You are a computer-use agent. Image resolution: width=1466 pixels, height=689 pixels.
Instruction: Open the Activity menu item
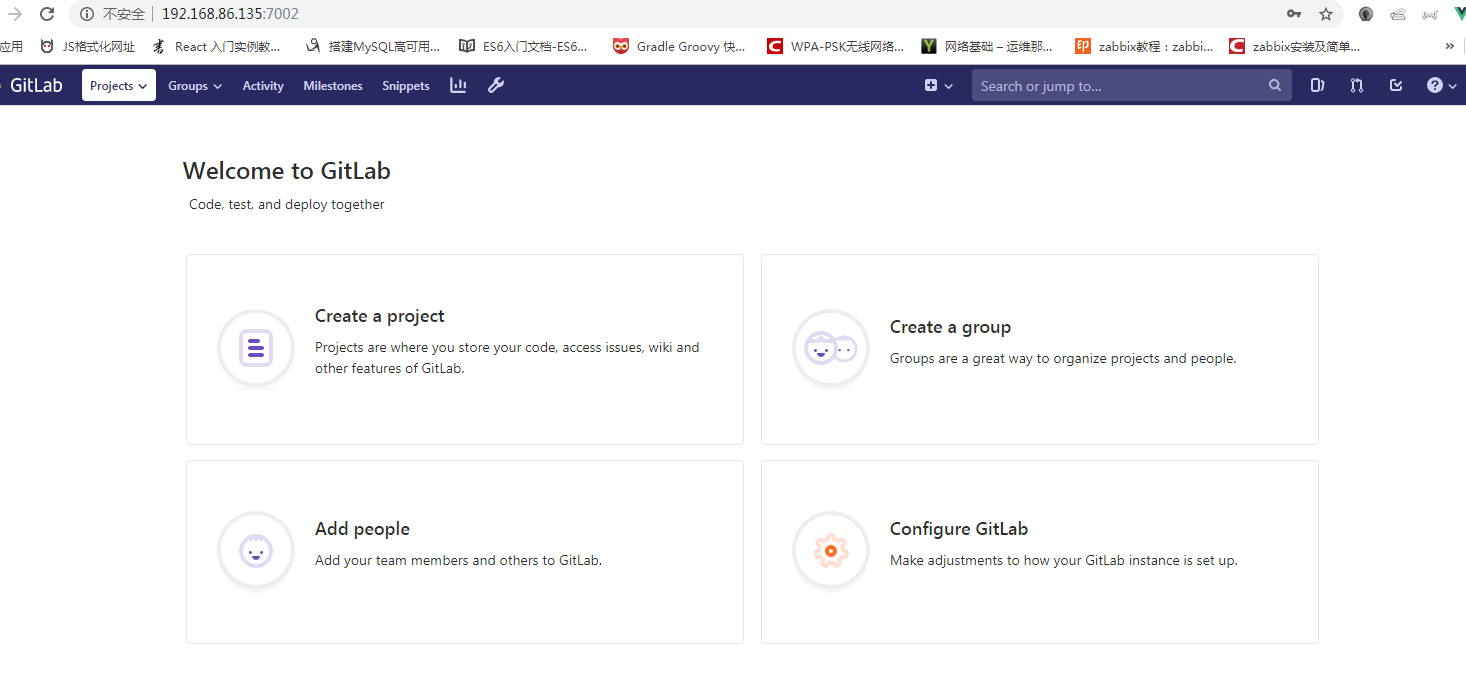(x=263, y=85)
